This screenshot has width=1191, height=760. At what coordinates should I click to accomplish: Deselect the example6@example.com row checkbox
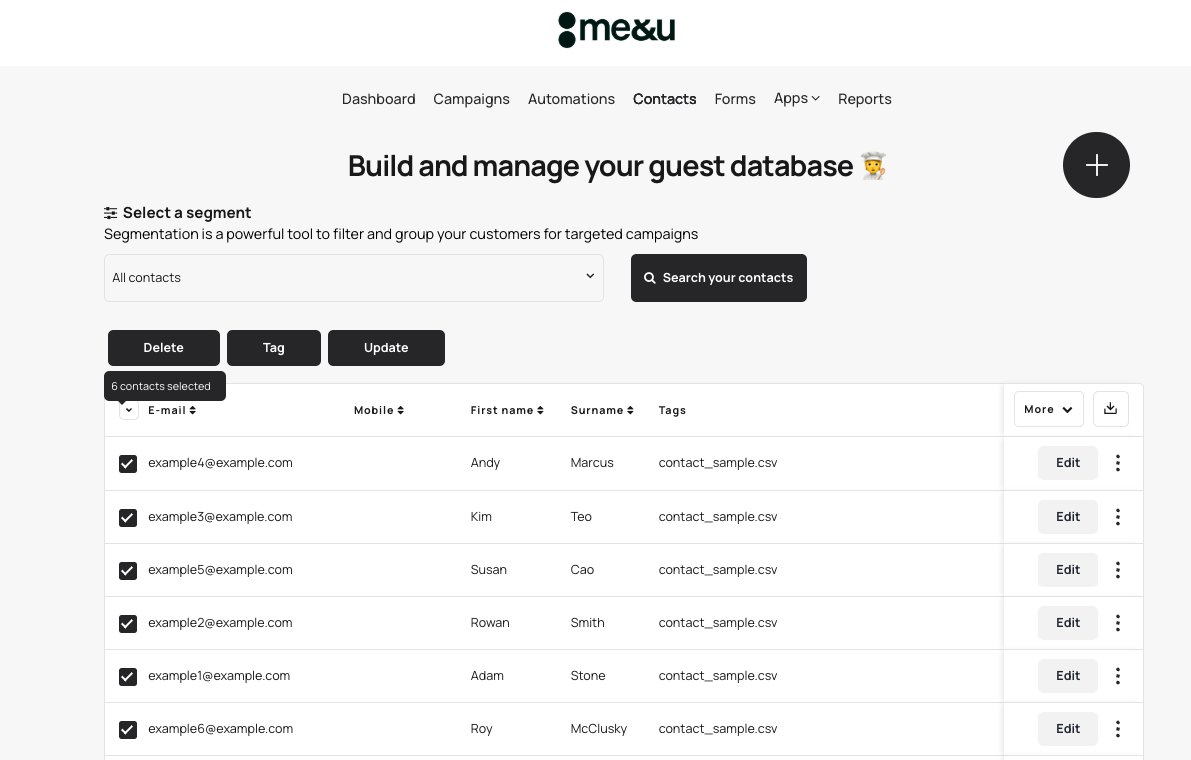(128, 729)
